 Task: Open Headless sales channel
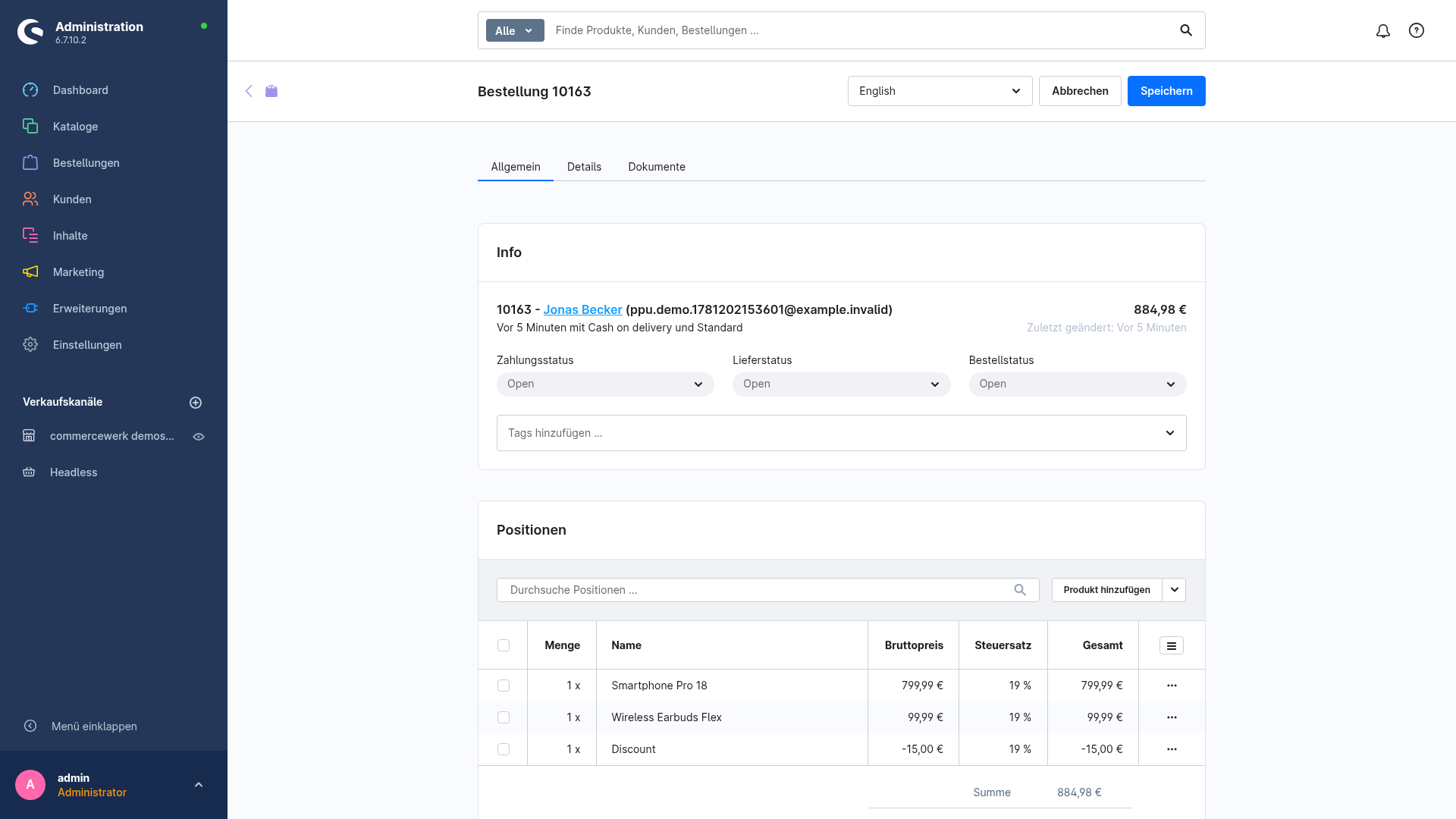coord(74,472)
